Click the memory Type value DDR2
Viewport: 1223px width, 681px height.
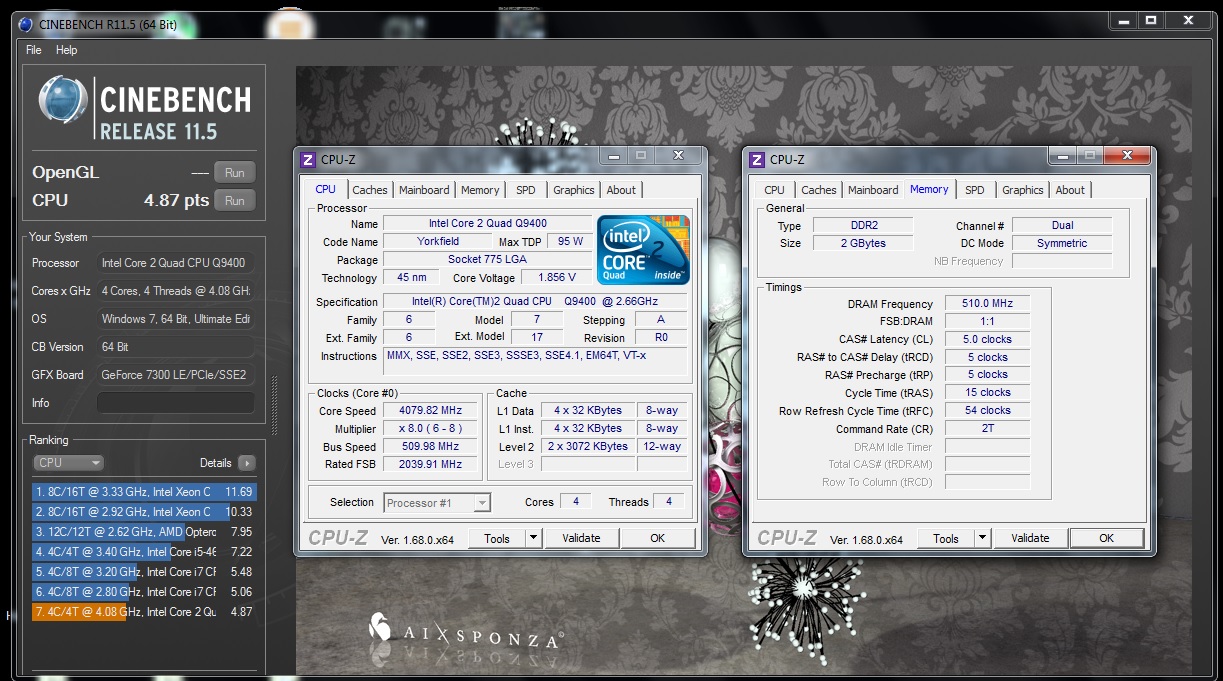(x=862, y=226)
